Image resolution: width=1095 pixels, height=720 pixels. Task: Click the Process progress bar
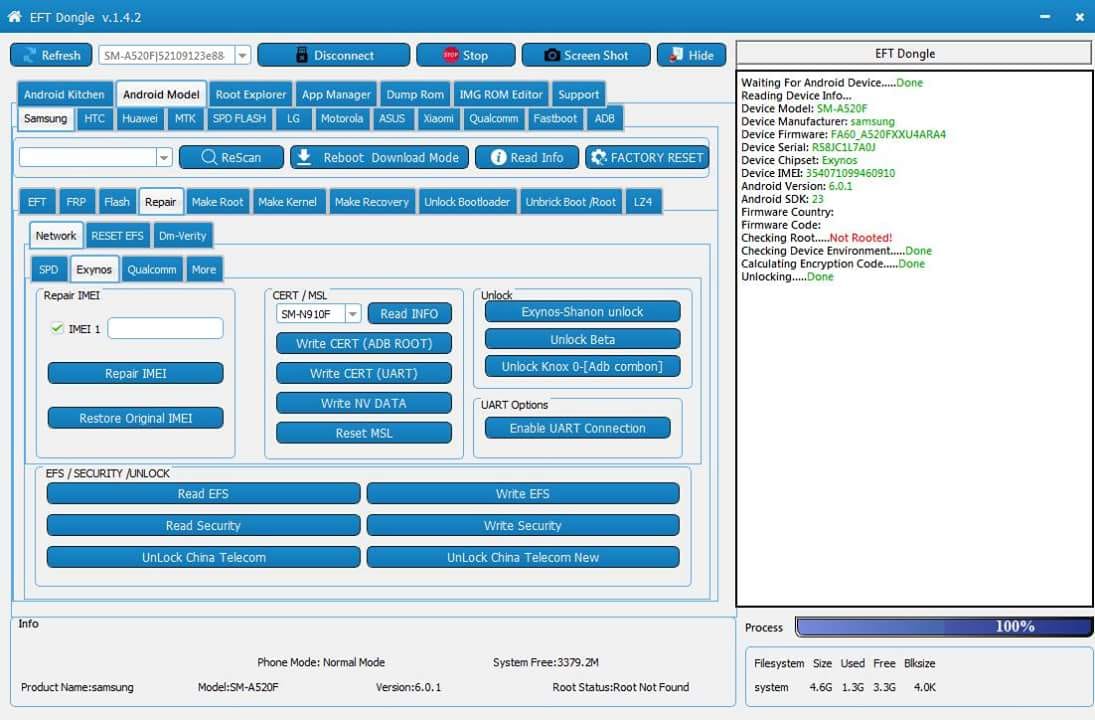pyautogui.click(x=943, y=626)
